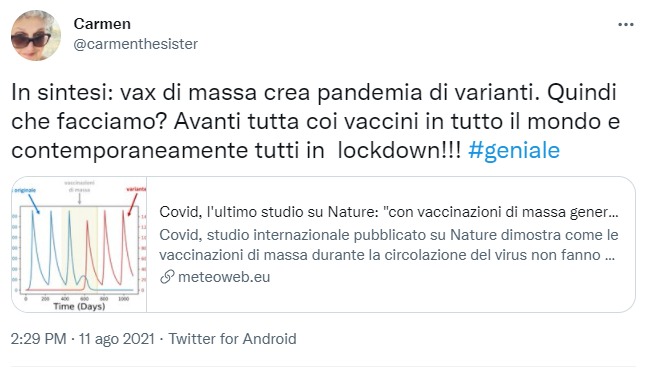Click card description about studio internazionale
649x370 pixels.
click(389, 245)
